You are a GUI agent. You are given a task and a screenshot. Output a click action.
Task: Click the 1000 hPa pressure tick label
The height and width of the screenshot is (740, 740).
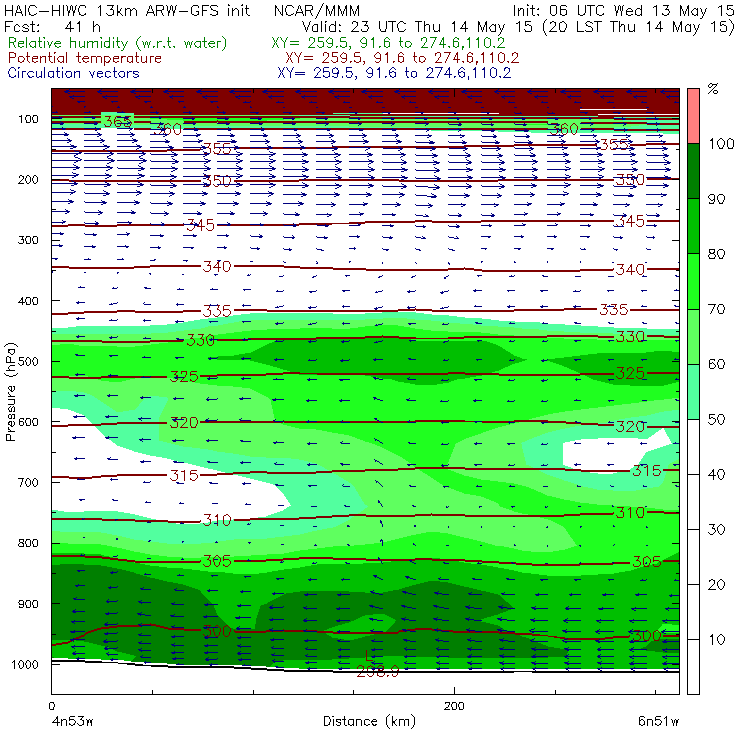click(25, 664)
